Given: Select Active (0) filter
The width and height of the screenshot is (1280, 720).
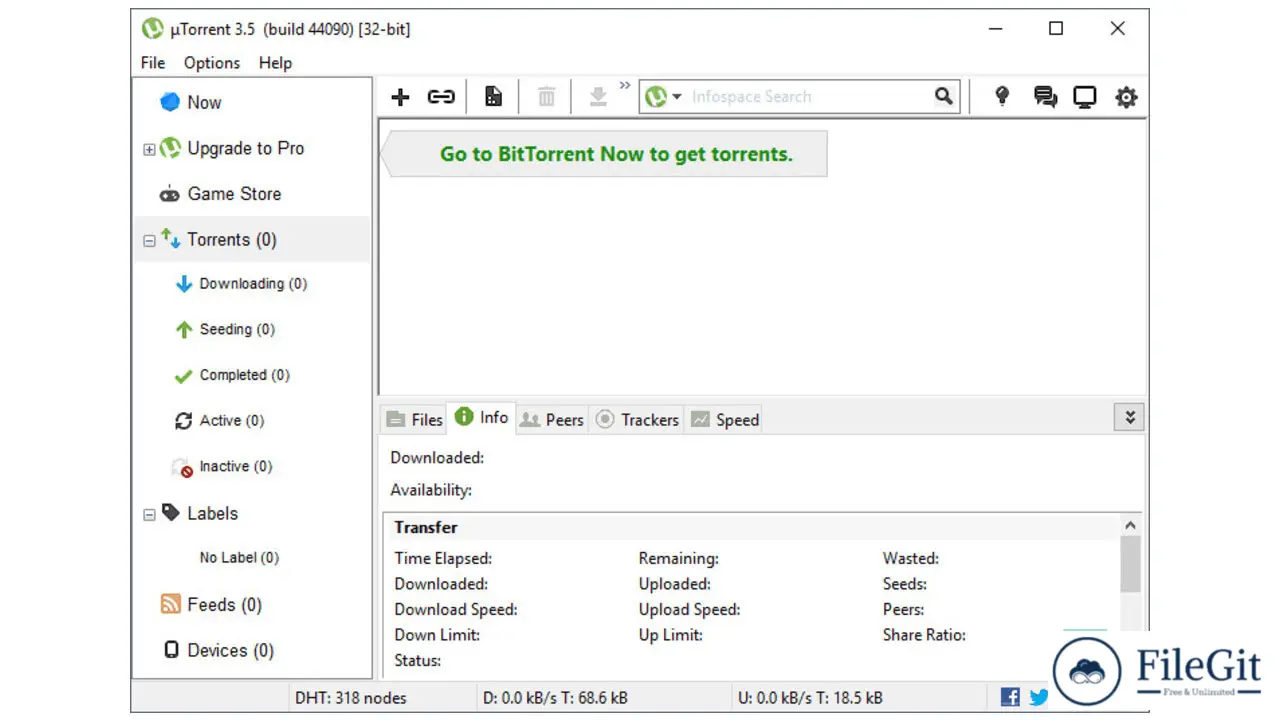Looking at the screenshot, I should 232,421.
